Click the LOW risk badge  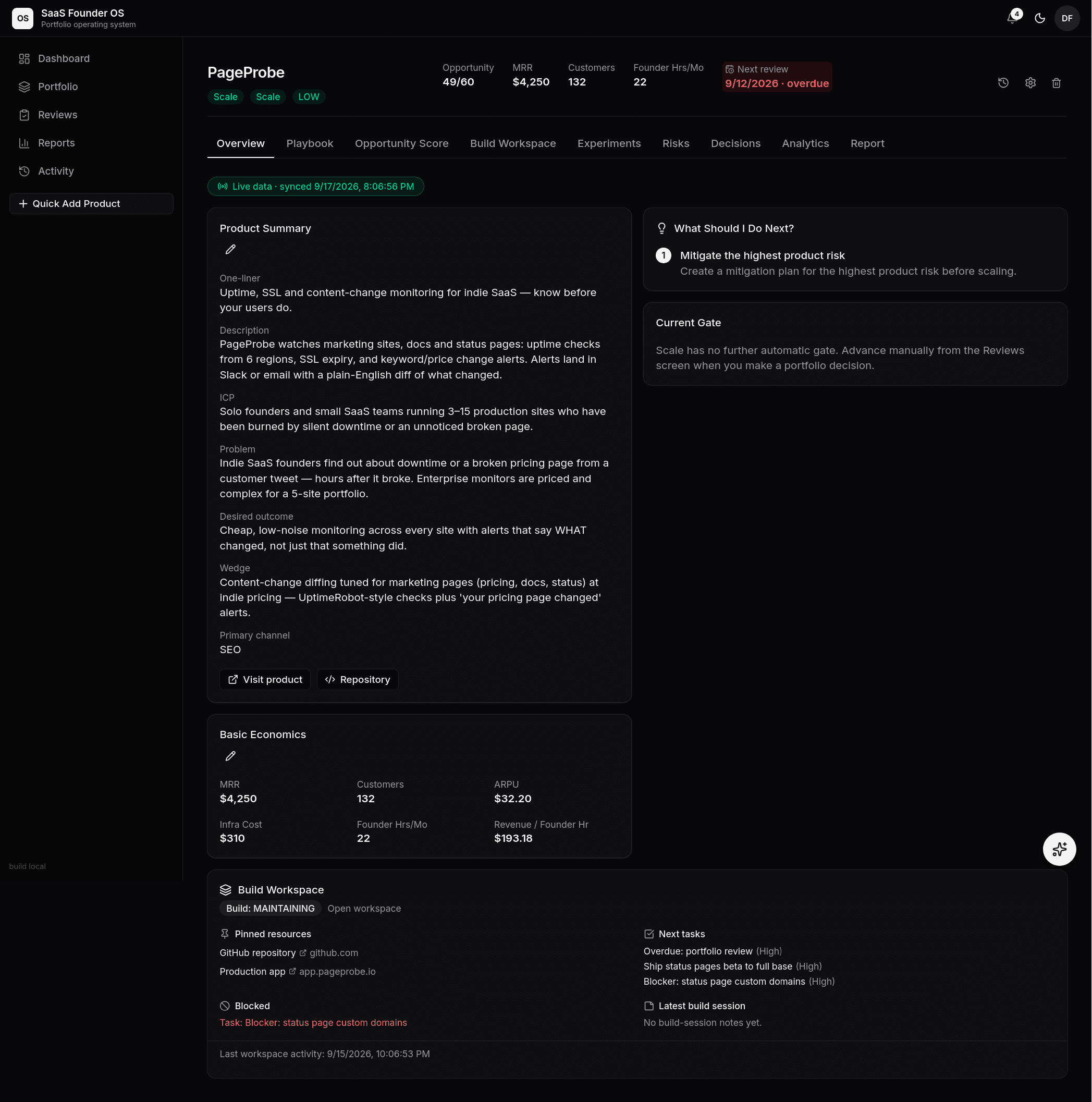coord(309,97)
